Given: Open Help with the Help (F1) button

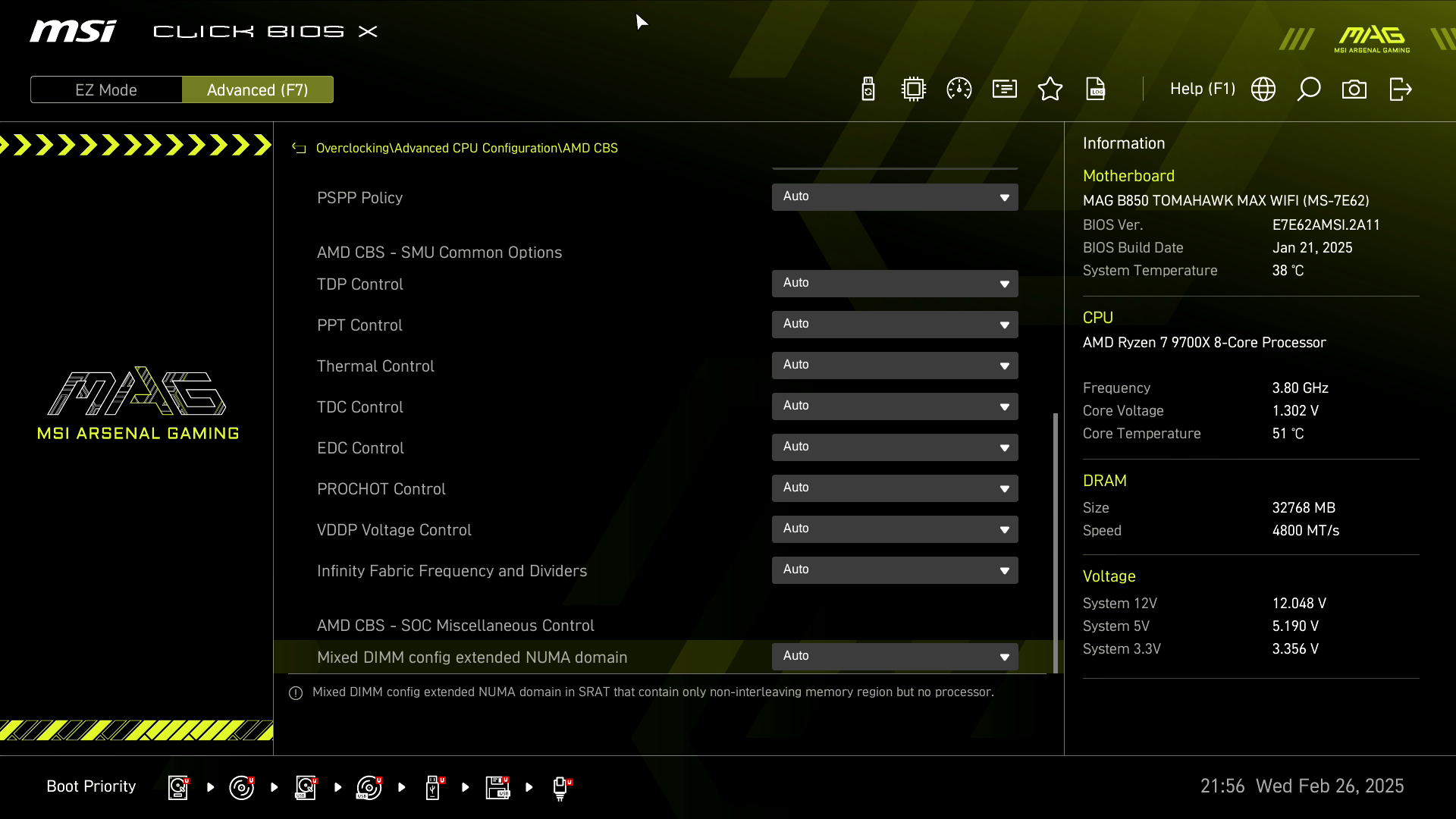Looking at the screenshot, I should coord(1202,89).
